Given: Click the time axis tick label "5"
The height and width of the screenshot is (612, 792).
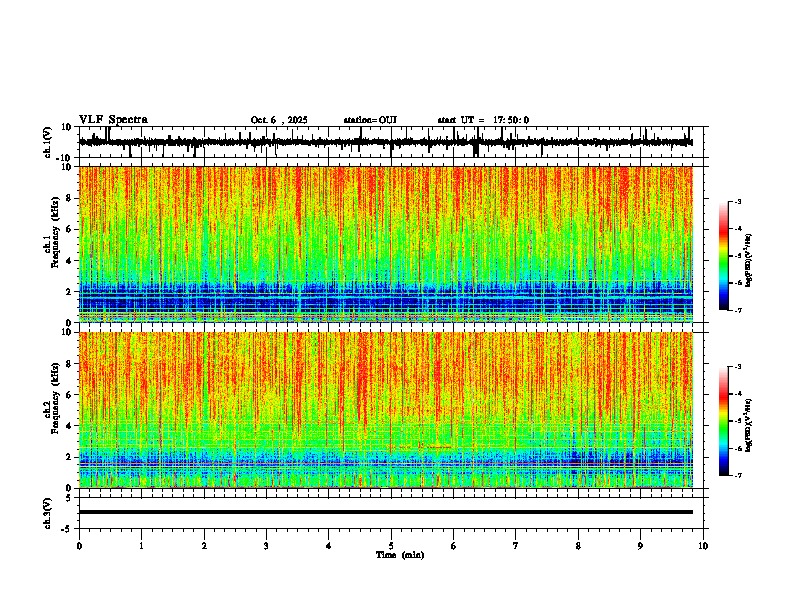Looking at the screenshot, I should pyautogui.click(x=391, y=546).
